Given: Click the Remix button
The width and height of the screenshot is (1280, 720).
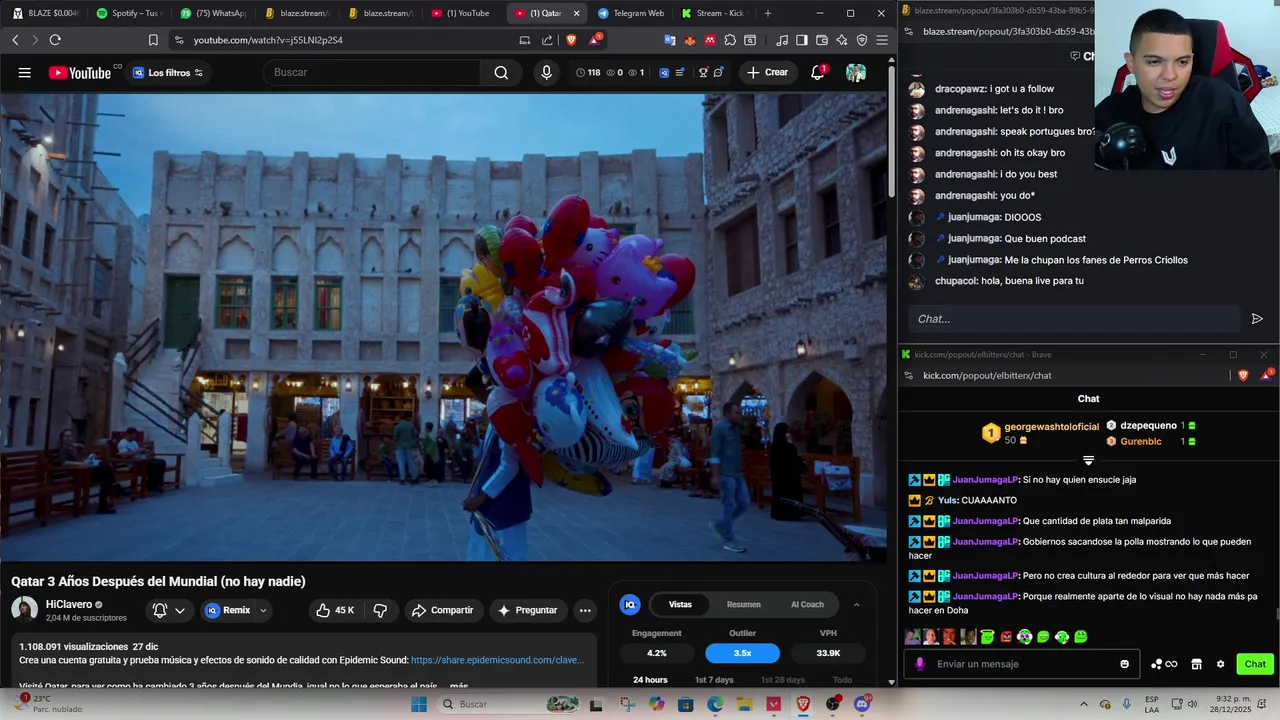Looking at the screenshot, I should (x=229, y=610).
